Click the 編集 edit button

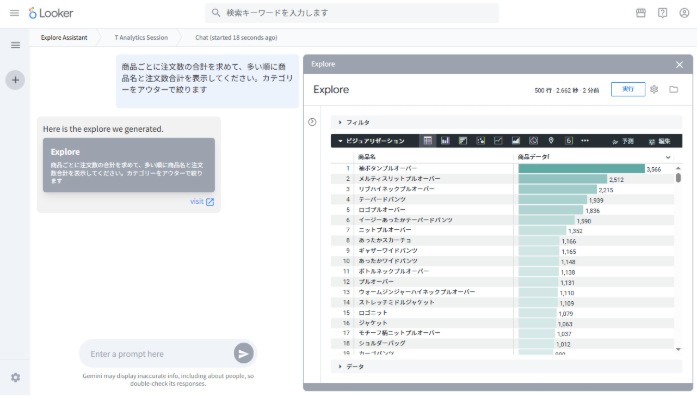[659, 141]
